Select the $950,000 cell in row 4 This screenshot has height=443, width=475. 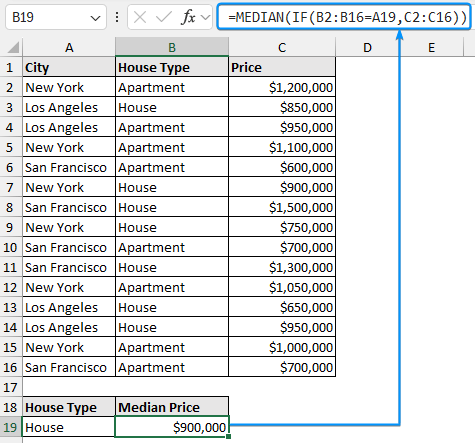tap(282, 127)
